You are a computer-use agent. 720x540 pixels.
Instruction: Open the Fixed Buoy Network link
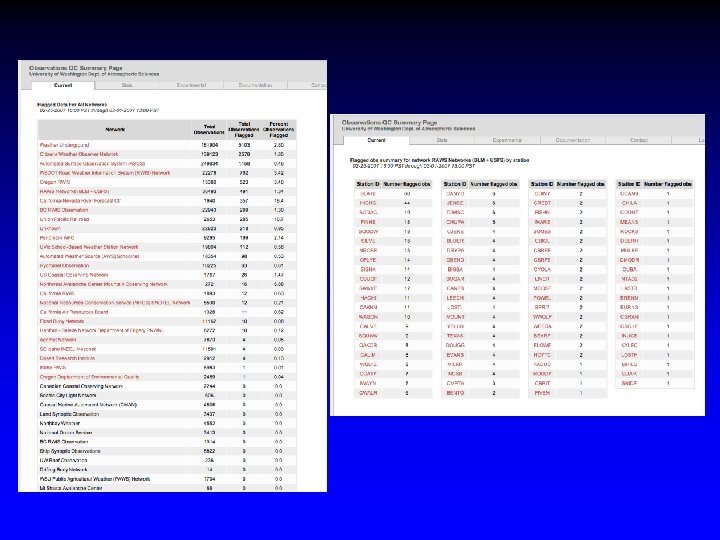[x=62, y=321]
